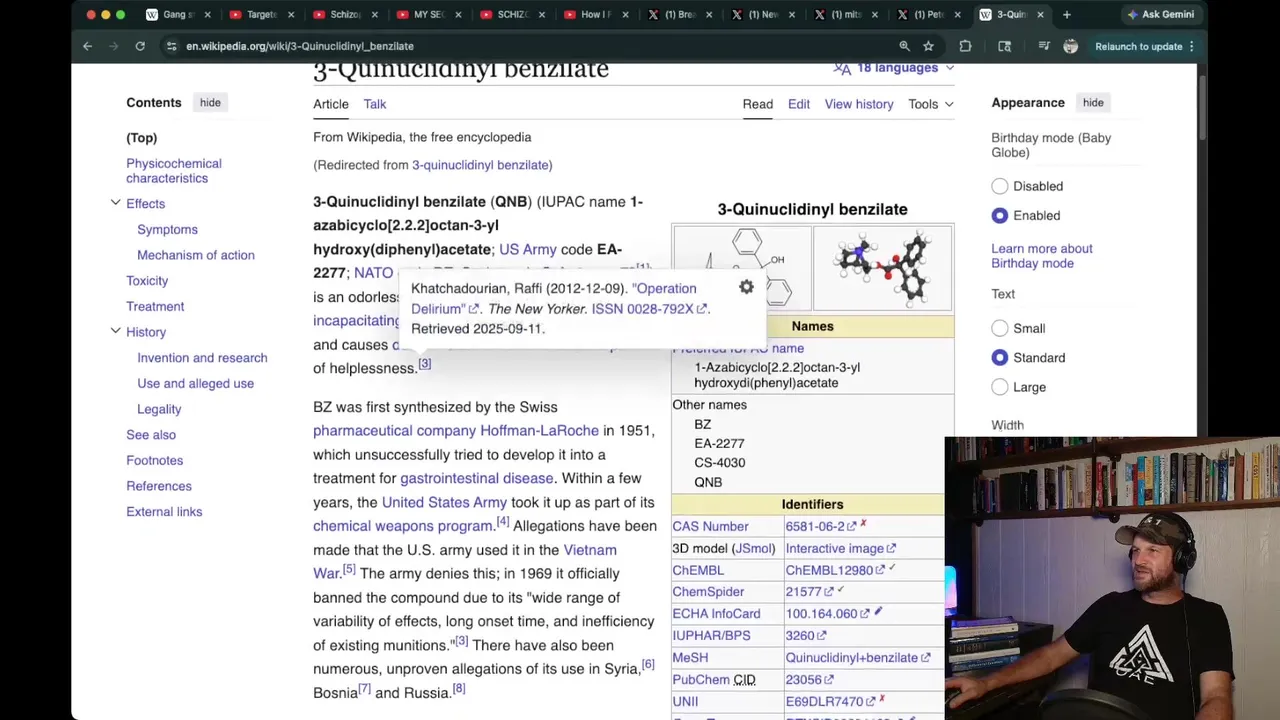Go to Invention and research in Contents
This screenshot has height=720, width=1280.
202,358
